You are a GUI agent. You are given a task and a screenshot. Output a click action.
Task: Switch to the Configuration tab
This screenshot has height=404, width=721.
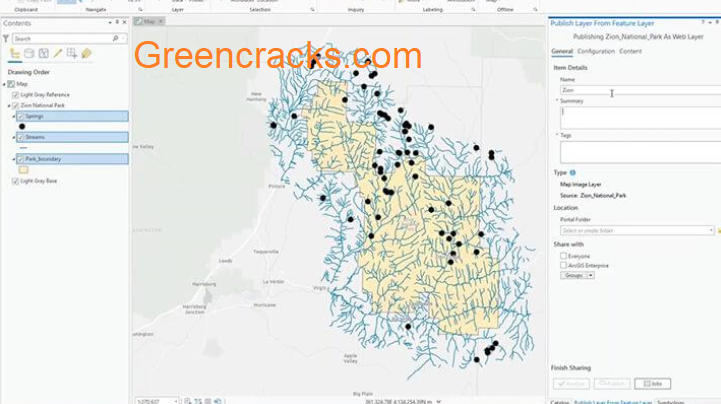[596, 51]
